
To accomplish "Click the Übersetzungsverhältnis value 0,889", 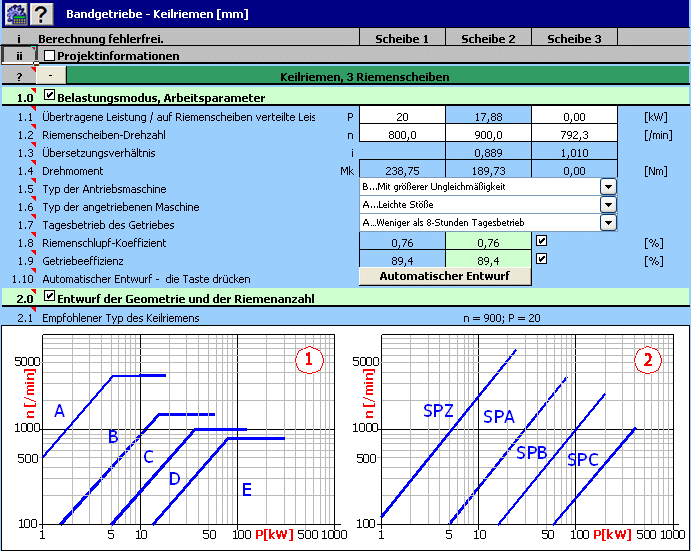I will tap(488, 153).
